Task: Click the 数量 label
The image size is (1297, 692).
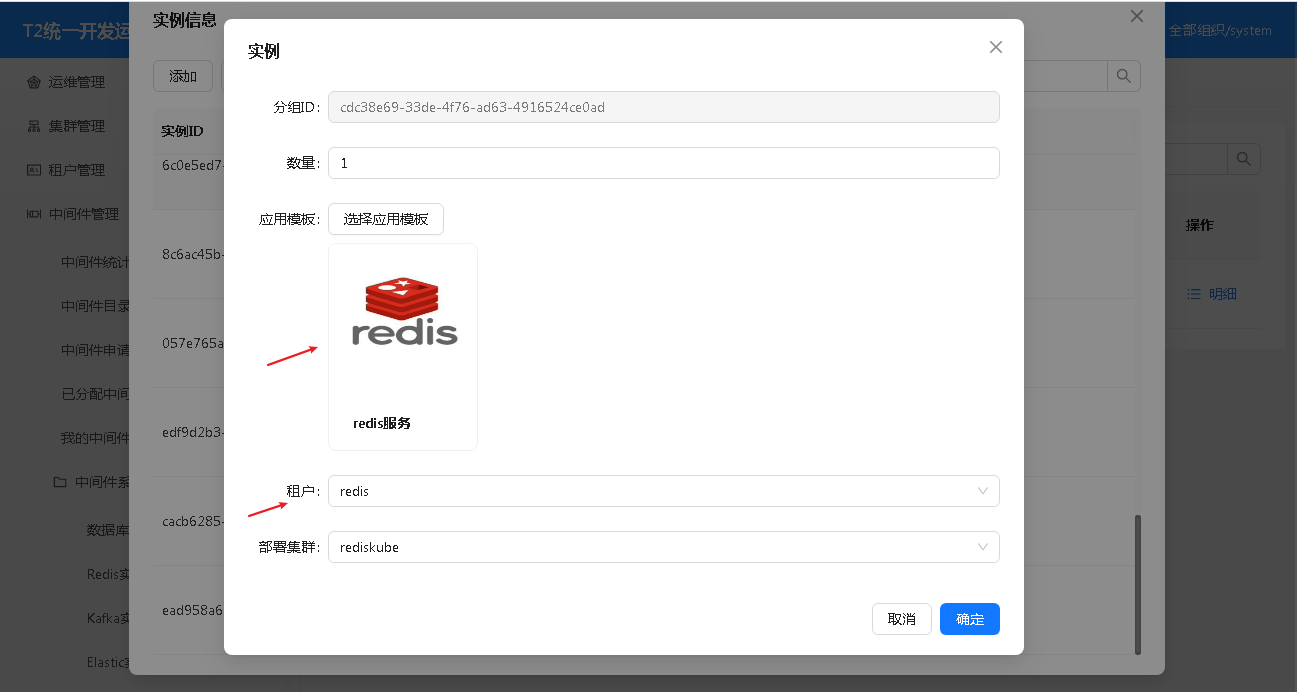Action: 303,163
